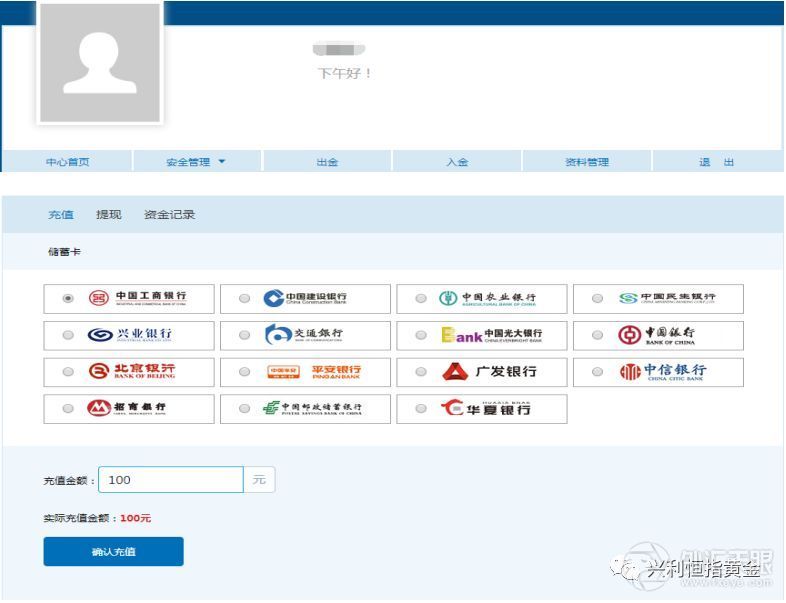Click the Bank of China logo
This screenshot has width=786, height=603.
click(657, 335)
